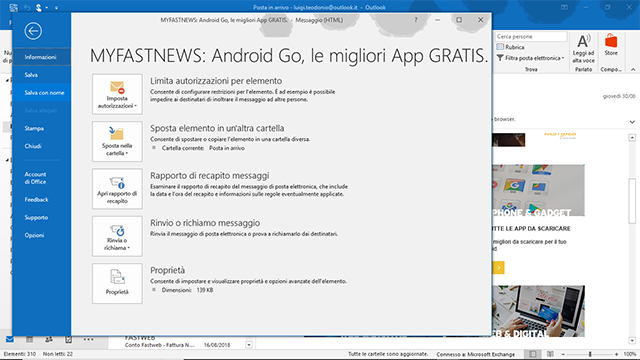Click the yellow arrow button in newsletter
The height and width of the screenshot is (360, 640).
pyautogui.click(x=498, y=268)
